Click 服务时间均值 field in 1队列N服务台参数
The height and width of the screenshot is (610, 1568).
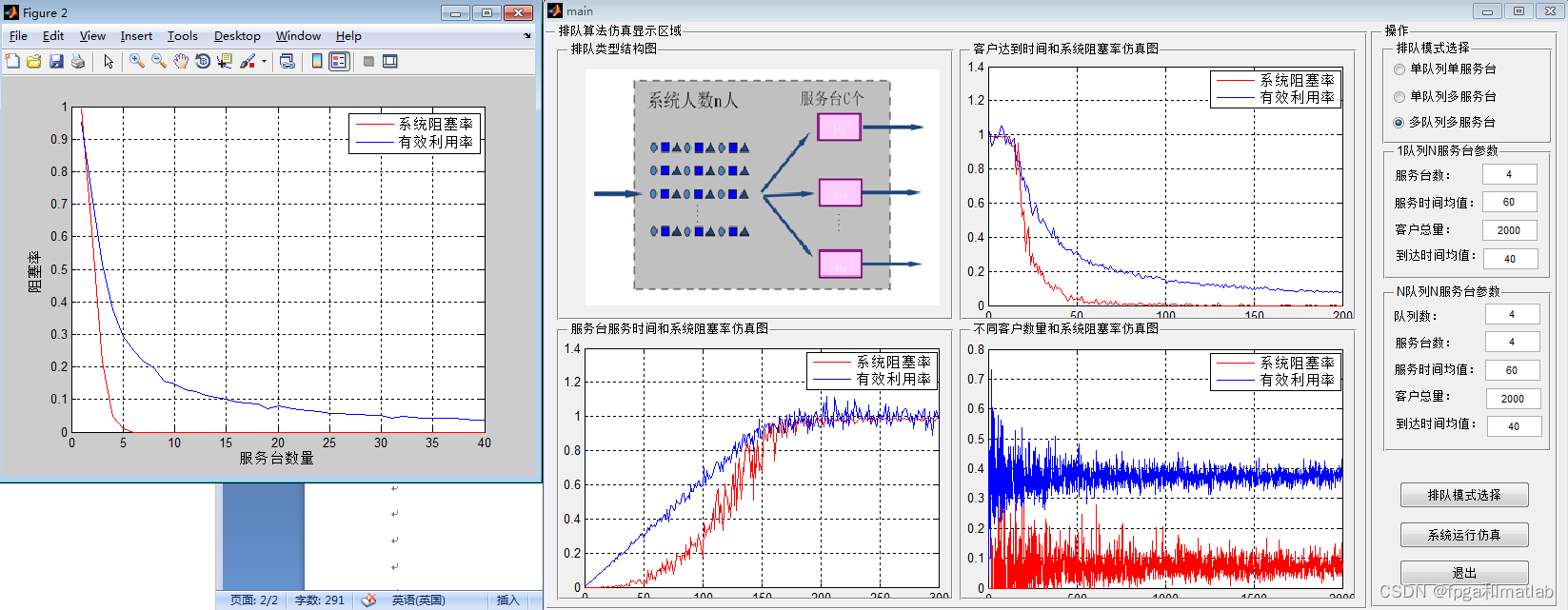pos(1509,202)
